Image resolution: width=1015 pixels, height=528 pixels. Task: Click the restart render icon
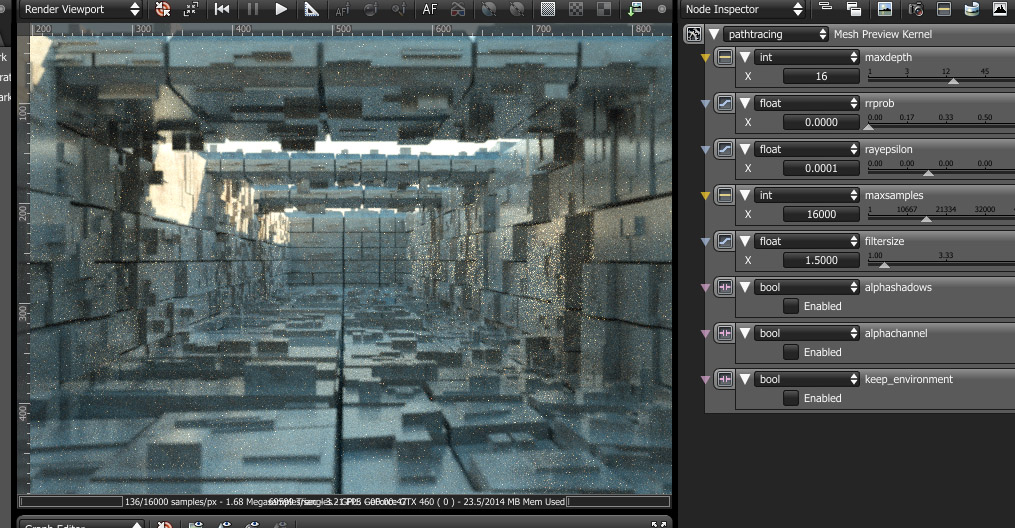222,9
